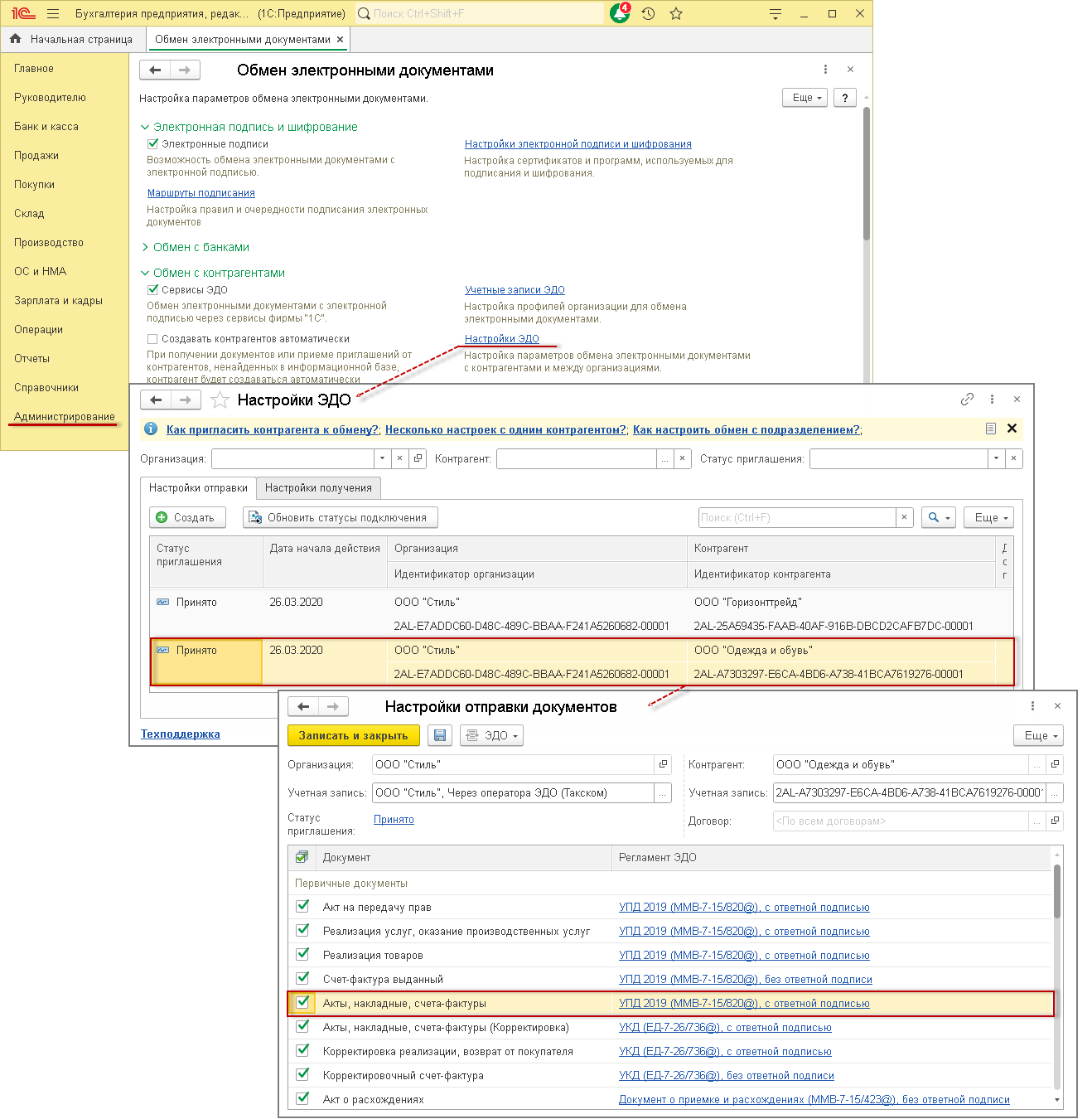1092x1119 pixels.
Task: Open Еще dropdown in Настройки отправки документов
Action: click(1039, 735)
